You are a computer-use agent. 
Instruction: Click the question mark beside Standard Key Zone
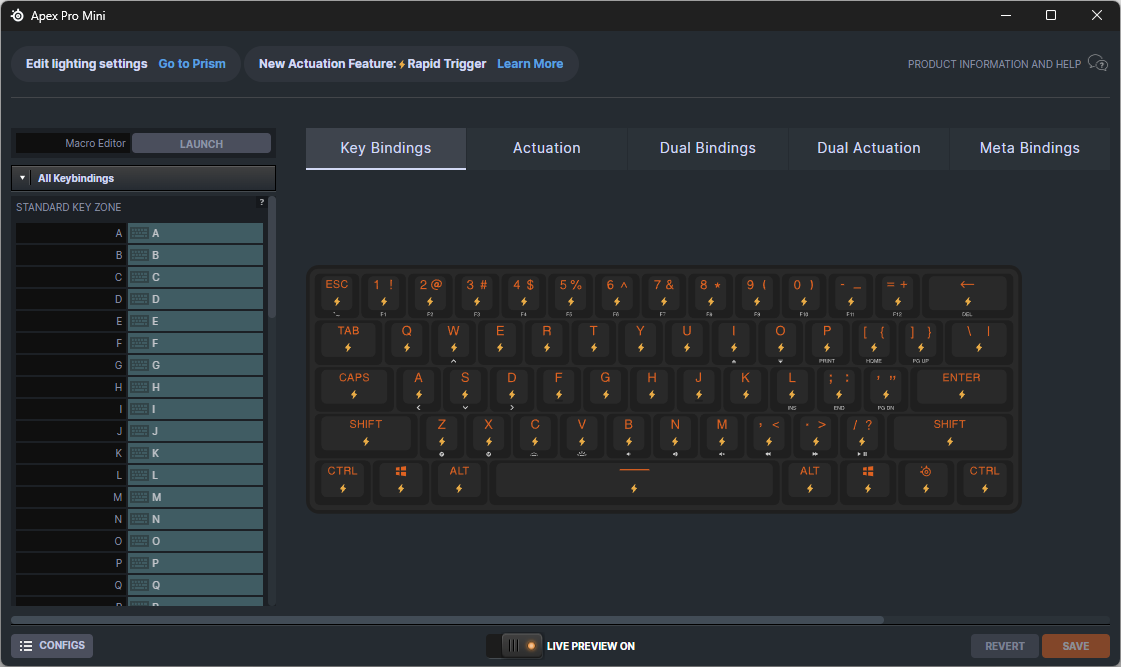(262, 202)
